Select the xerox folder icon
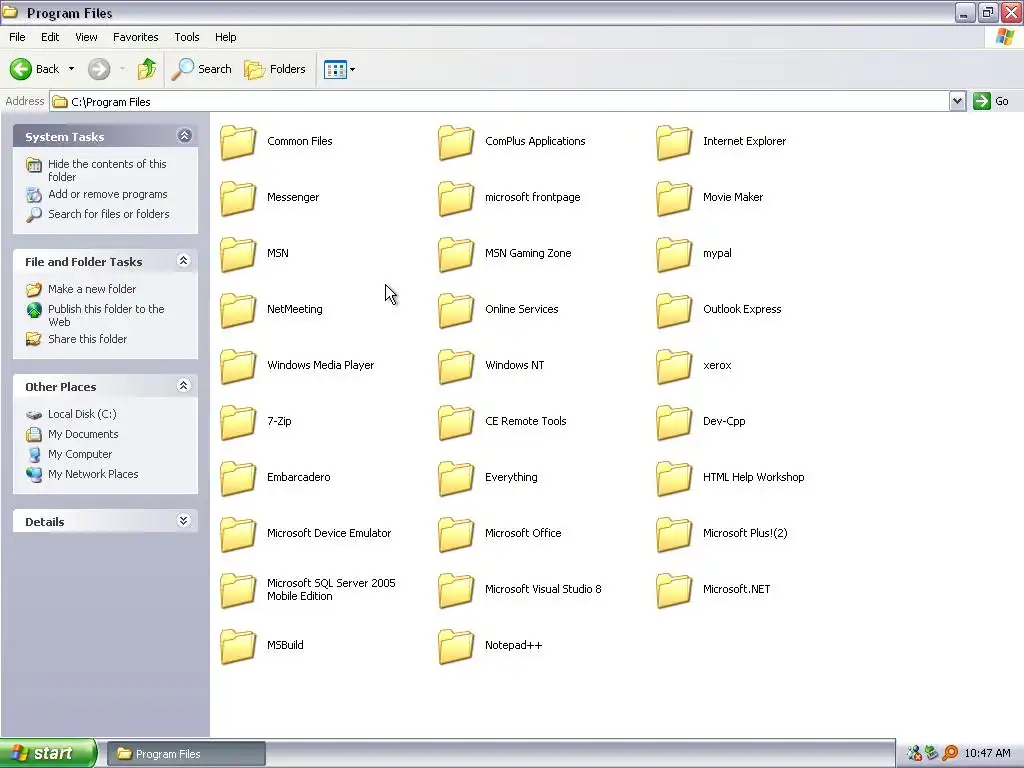This screenshot has height=768, width=1024. click(x=674, y=366)
